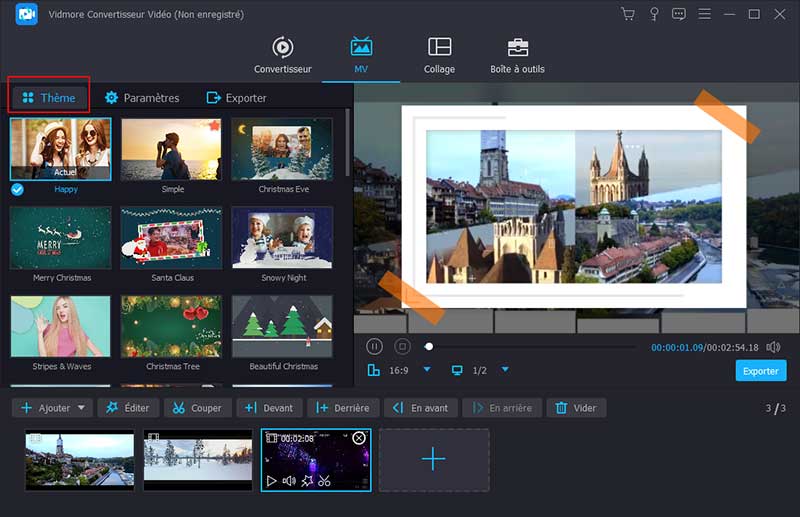Mute audio on the selected clip
Viewport: 800px width, 517px height.
tap(288, 481)
